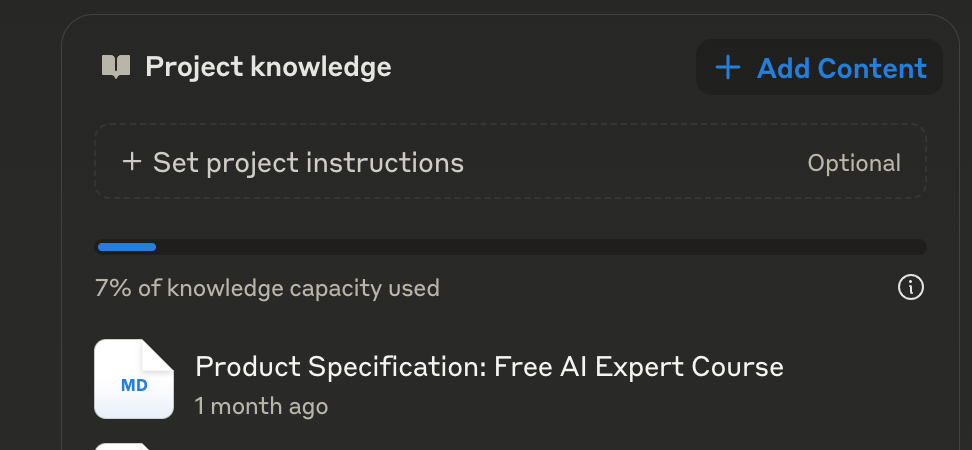Click the Add Content text label
The height and width of the screenshot is (450, 972).
[841, 68]
